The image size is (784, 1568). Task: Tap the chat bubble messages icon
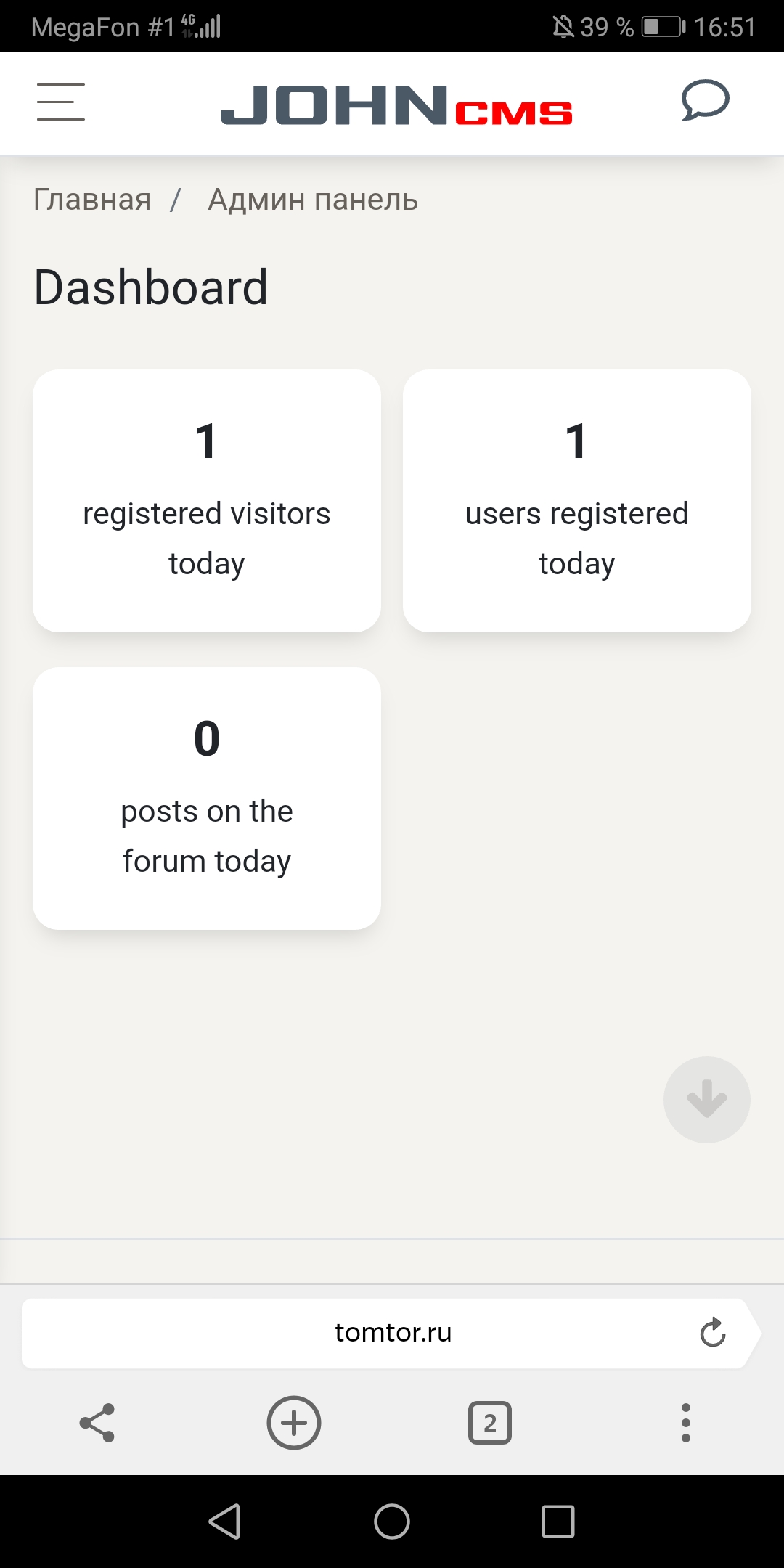point(705,100)
